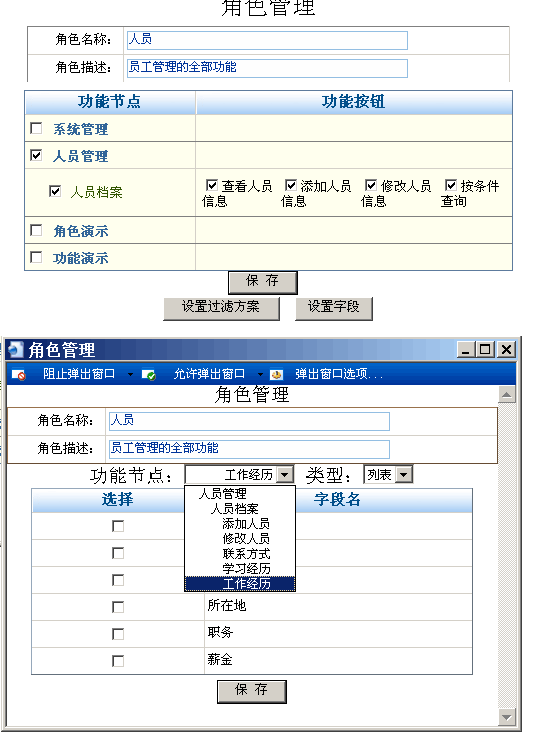The height and width of the screenshot is (752, 534).
Task: Click 保存 button in popup window
Action: [x=251, y=691]
